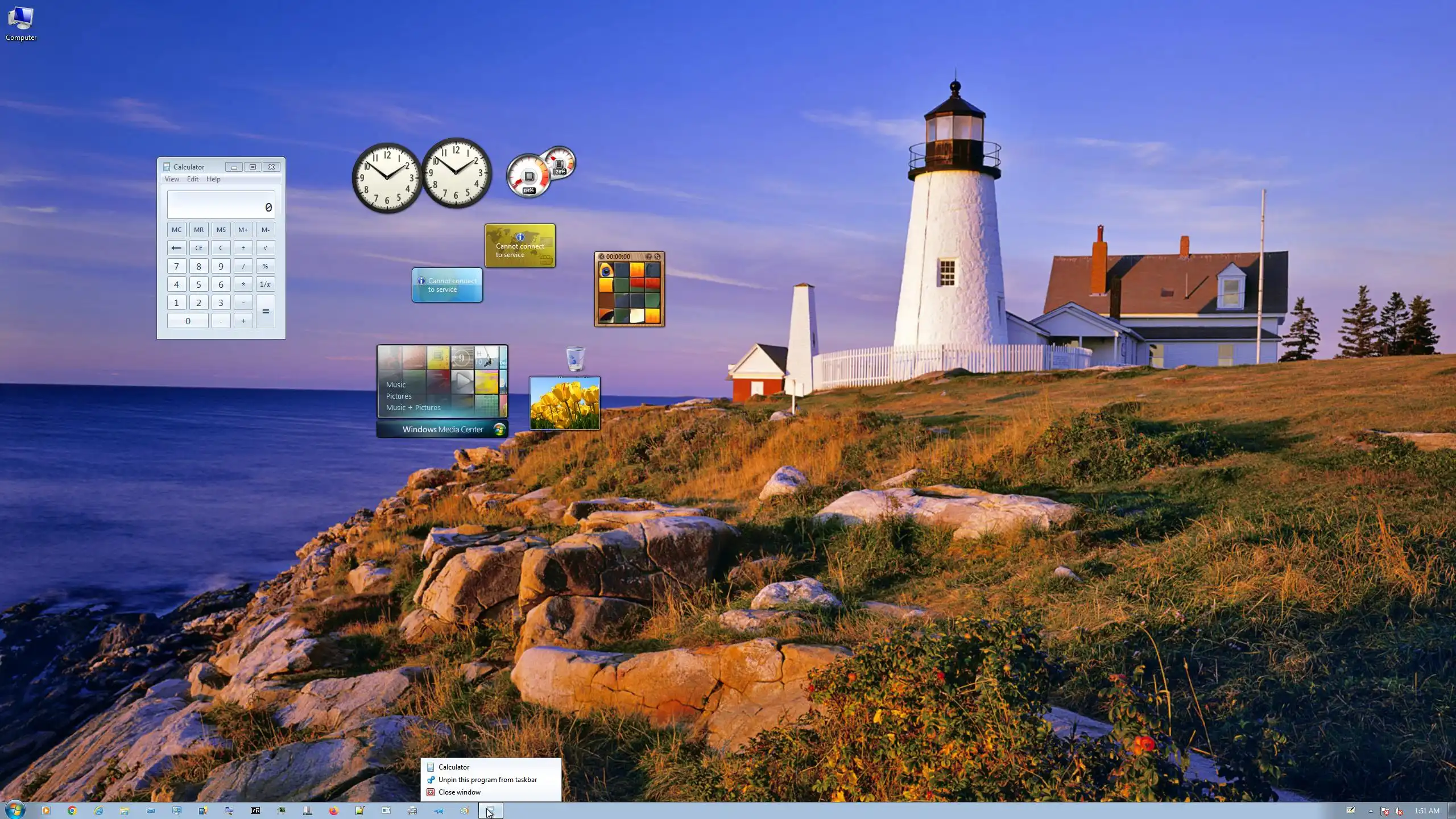
Task: Open the Recycle Bin icon
Action: pos(576,359)
